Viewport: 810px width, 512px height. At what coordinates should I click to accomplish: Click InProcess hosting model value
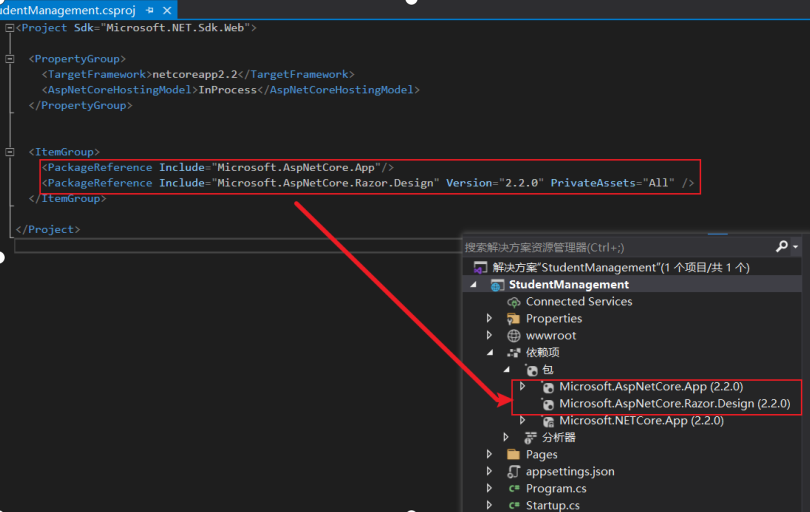(227, 90)
